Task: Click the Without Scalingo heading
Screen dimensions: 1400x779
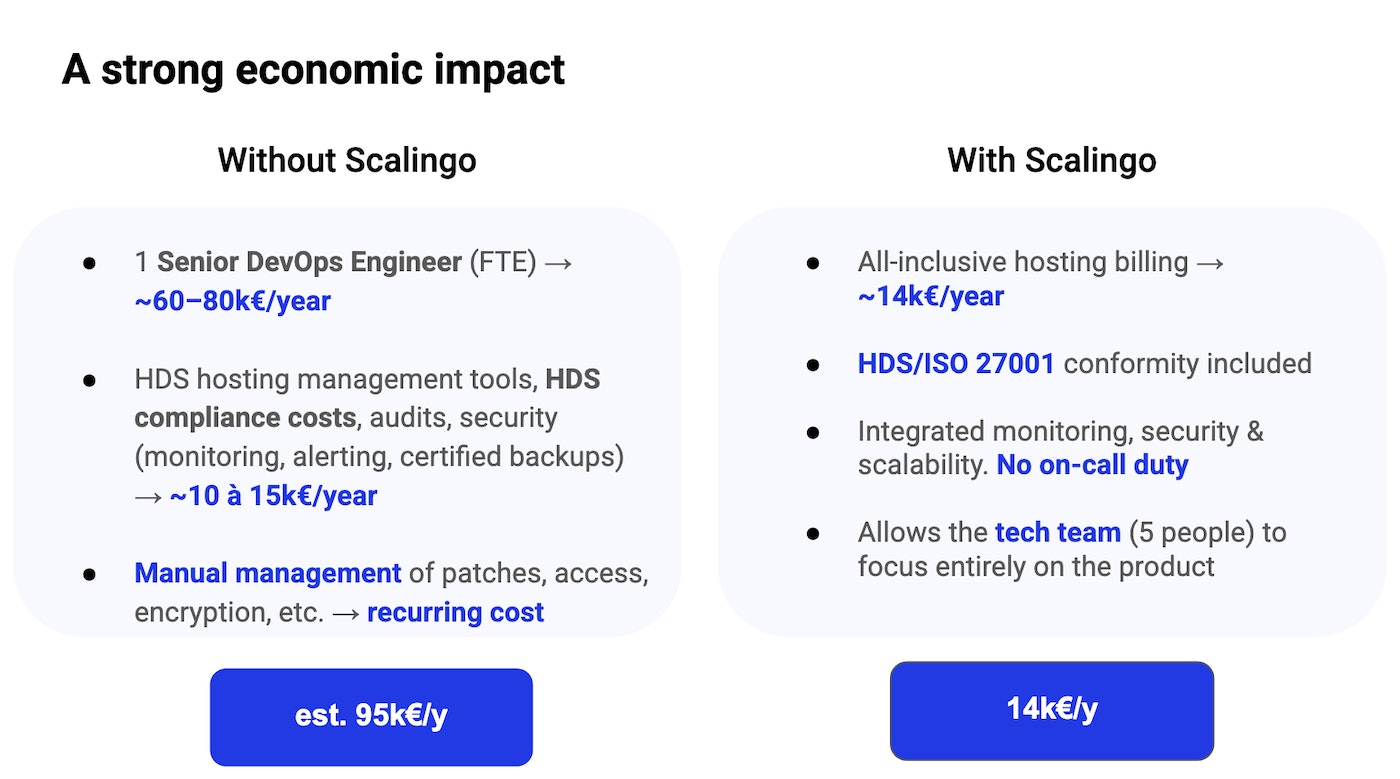Action: (347, 160)
